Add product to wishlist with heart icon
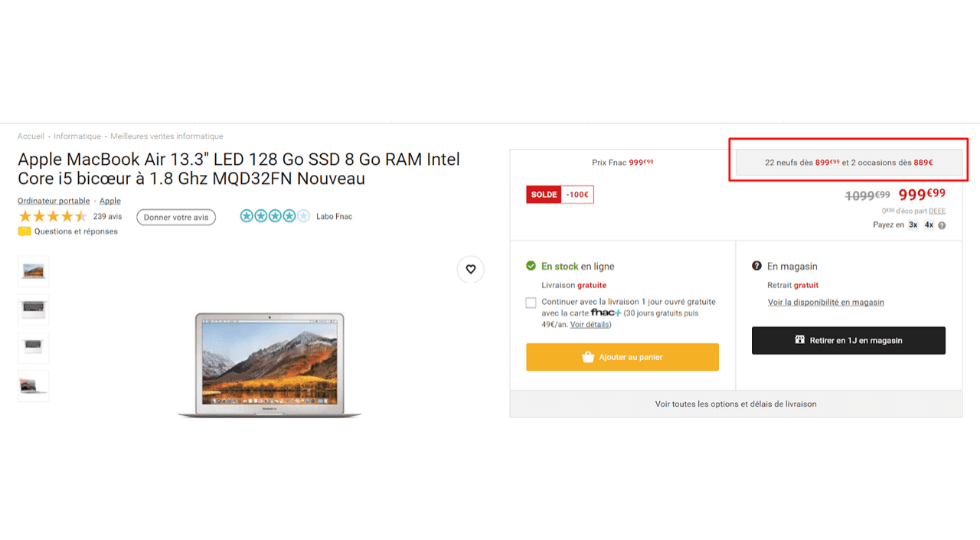The width and height of the screenshot is (980, 540). point(471,269)
